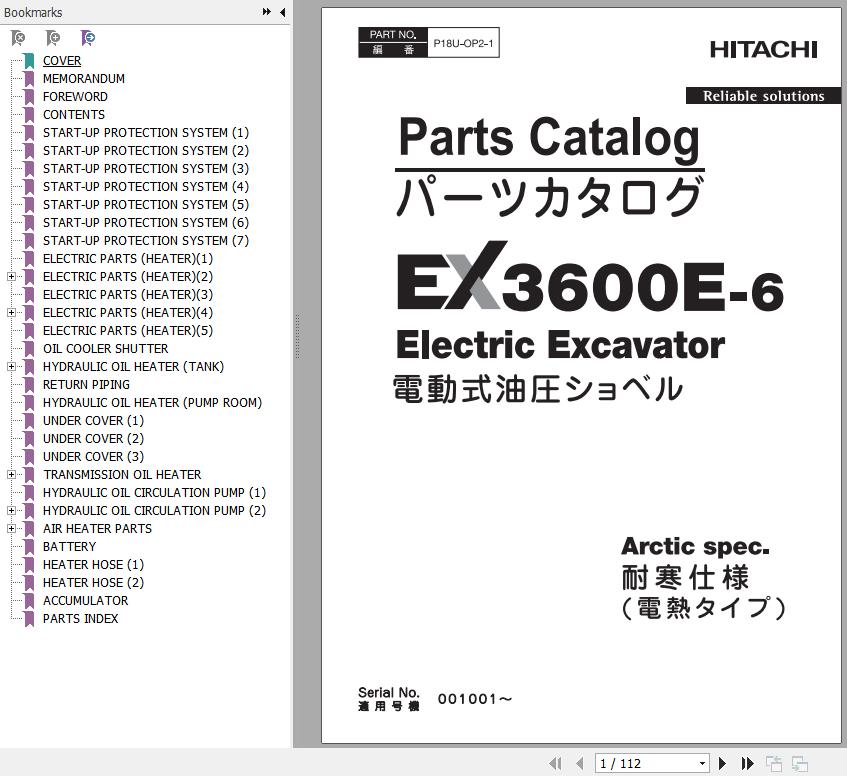Viewport: 847px width, 776px height.
Task: Expand HYDRAULIC OIL HEATER (TANK) bookmark
Action: pyautogui.click(x=11, y=367)
